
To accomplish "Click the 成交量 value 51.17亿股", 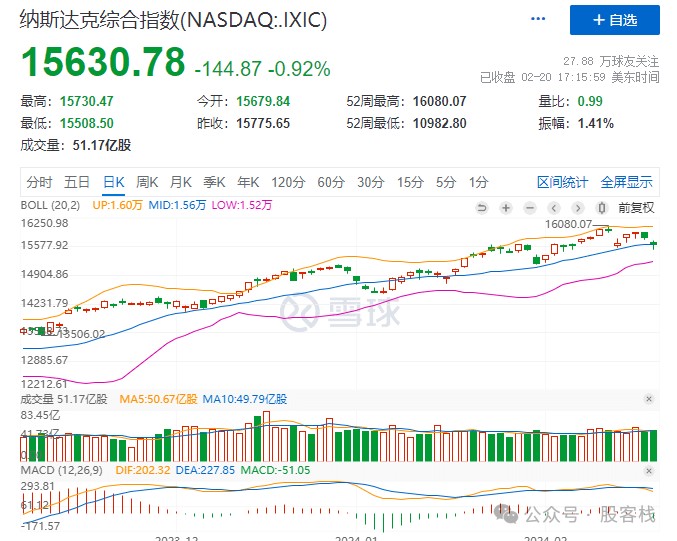I will coord(102,145).
